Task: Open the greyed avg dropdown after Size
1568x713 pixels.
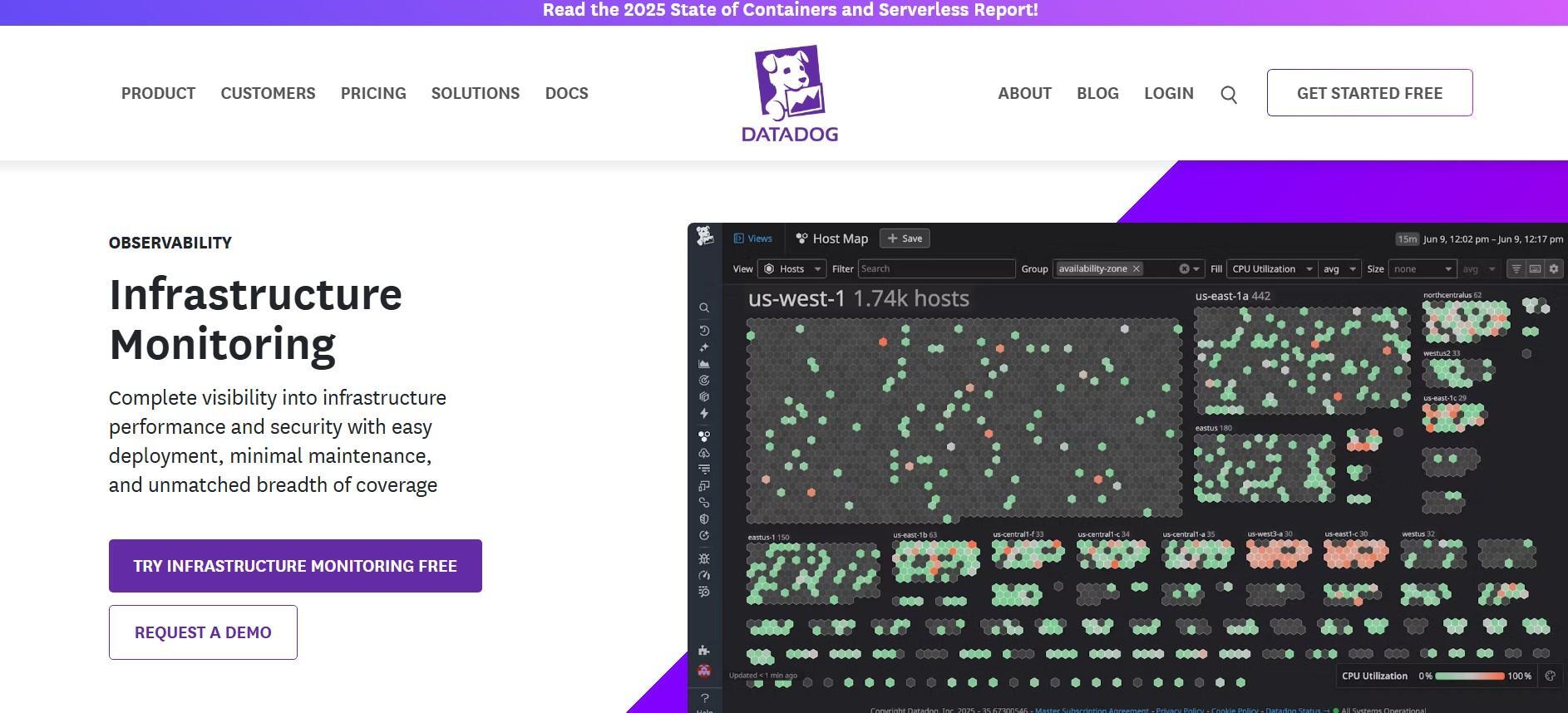Action: (x=1479, y=268)
